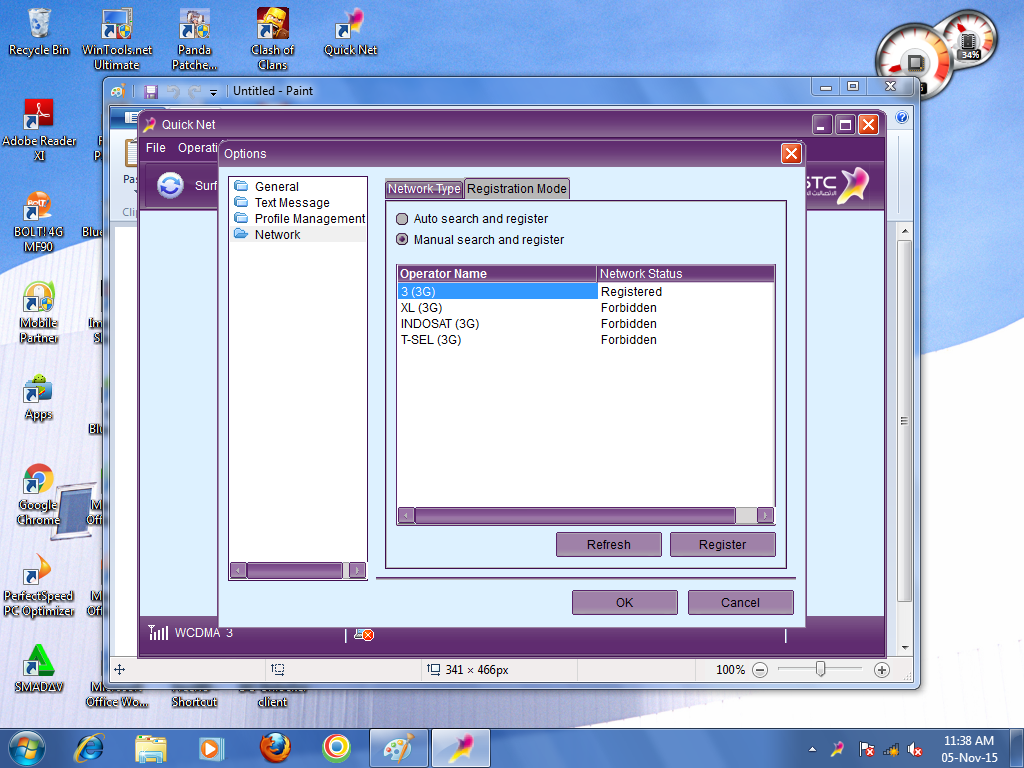Show hidden system tray icons
Image resolution: width=1024 pixels, height=768 pixels.
point(812,750)
